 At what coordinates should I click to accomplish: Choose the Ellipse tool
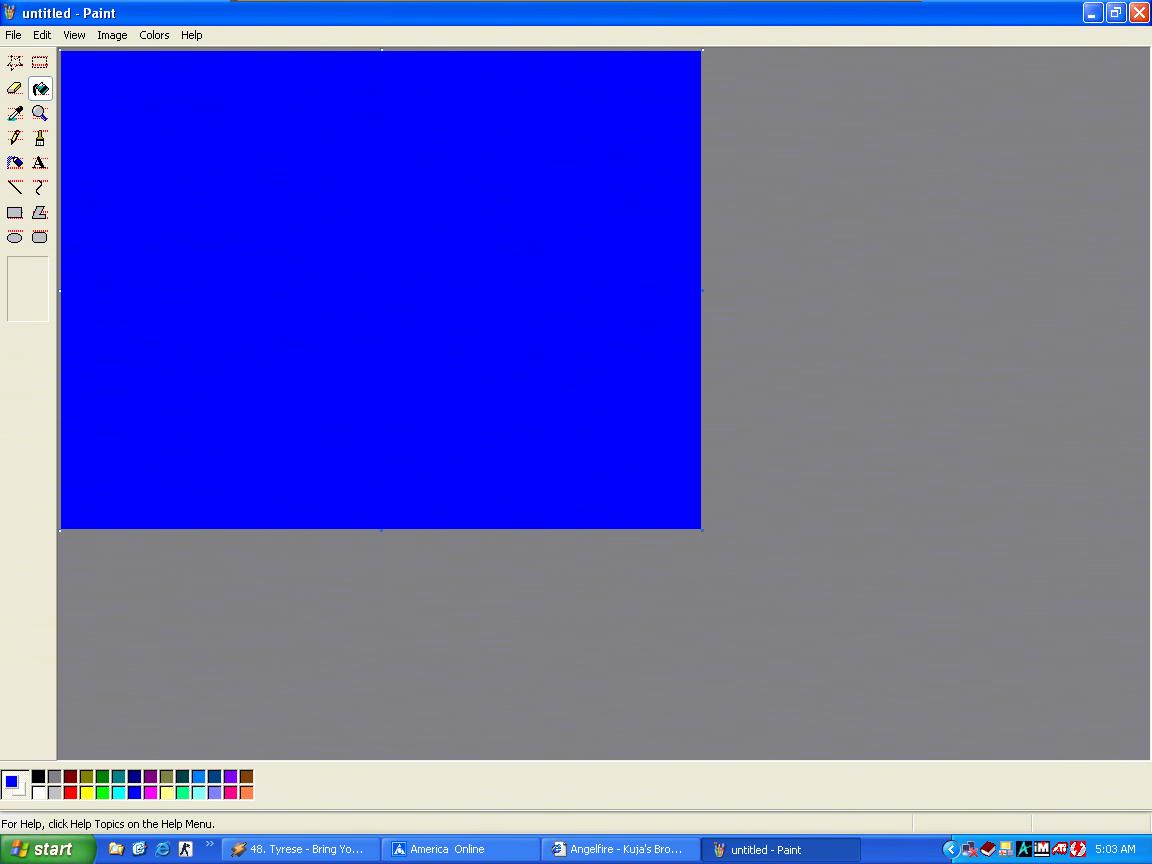[15, 237]
